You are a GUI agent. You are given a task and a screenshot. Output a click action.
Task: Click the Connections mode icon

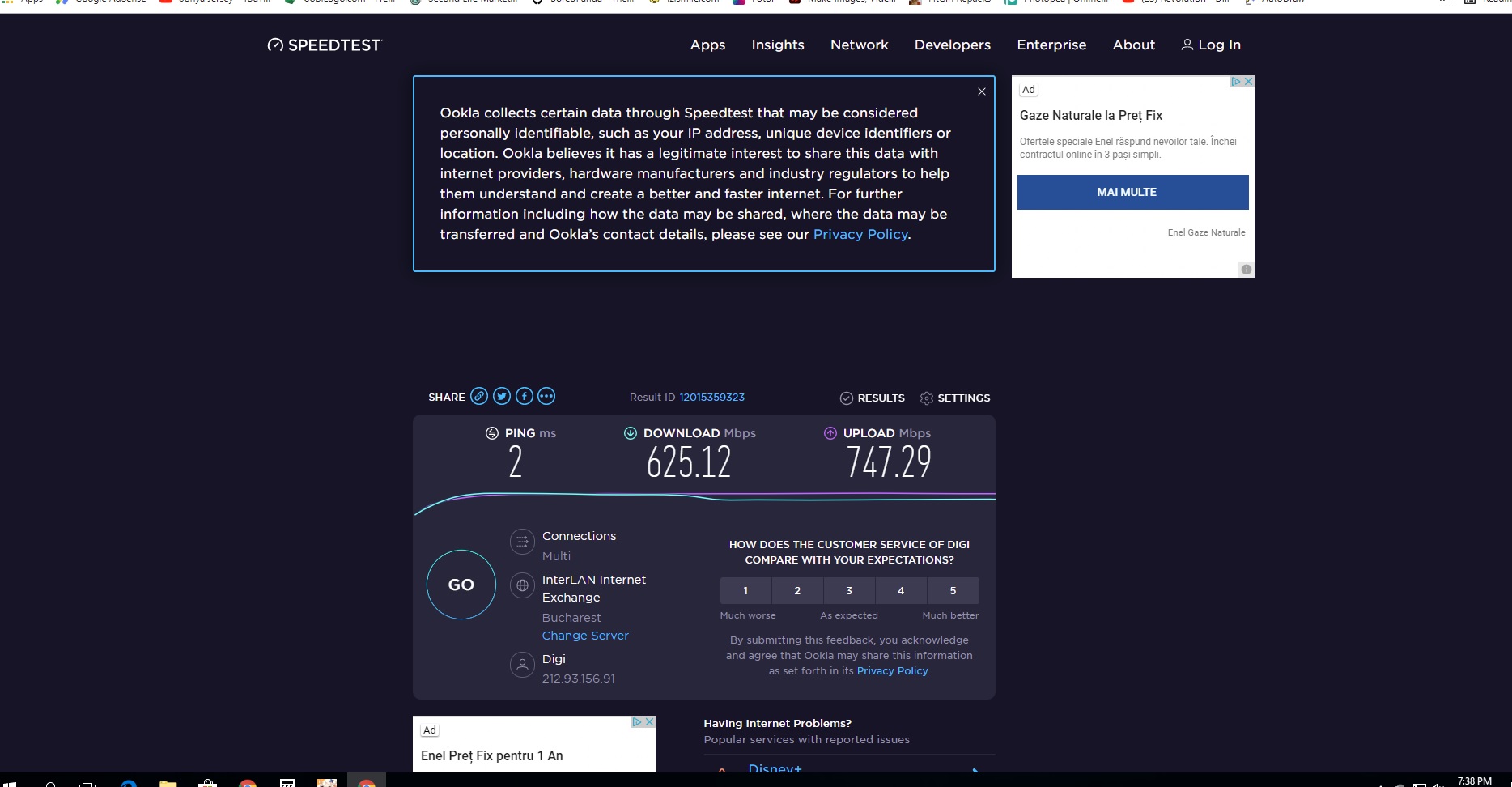(x=522, y=542)
